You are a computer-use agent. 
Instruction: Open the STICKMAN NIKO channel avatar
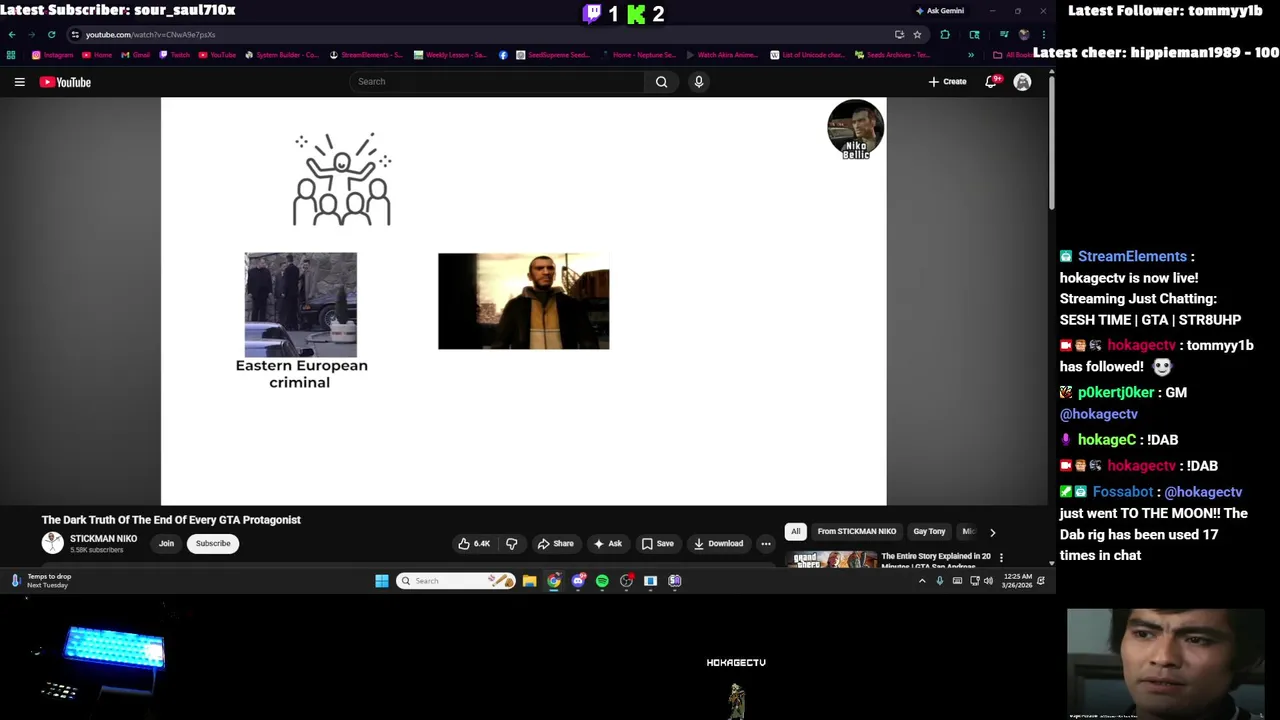52,543
